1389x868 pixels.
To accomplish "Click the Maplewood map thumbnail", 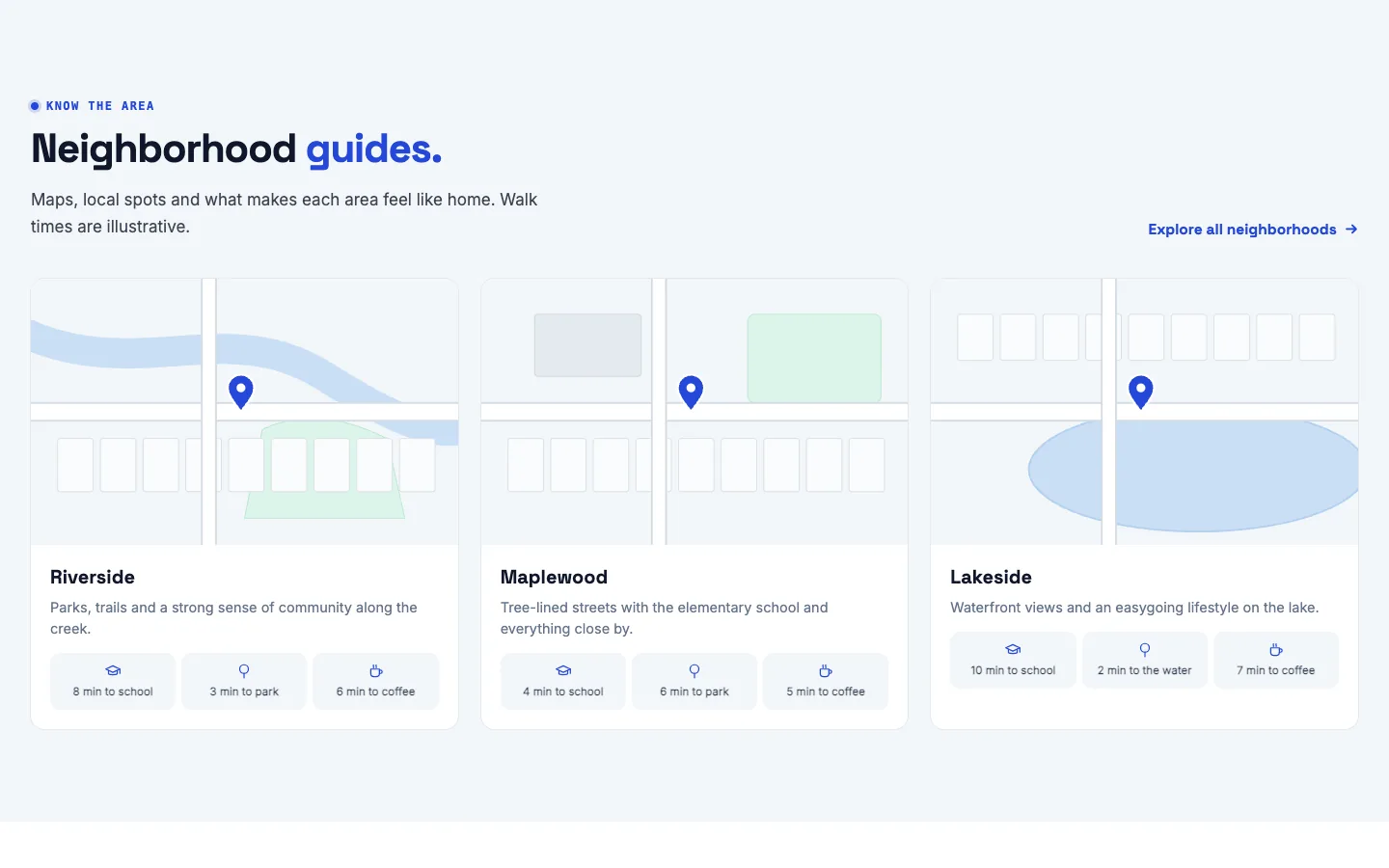I will tap(694, 412).
